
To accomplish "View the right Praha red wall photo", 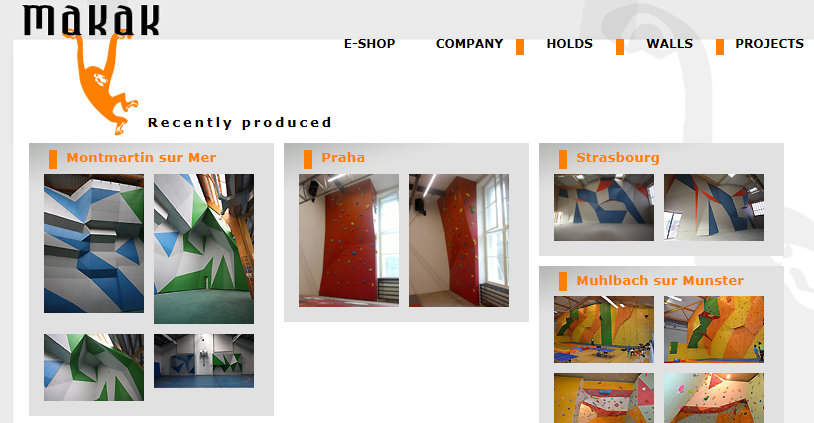I will [459, 240].
